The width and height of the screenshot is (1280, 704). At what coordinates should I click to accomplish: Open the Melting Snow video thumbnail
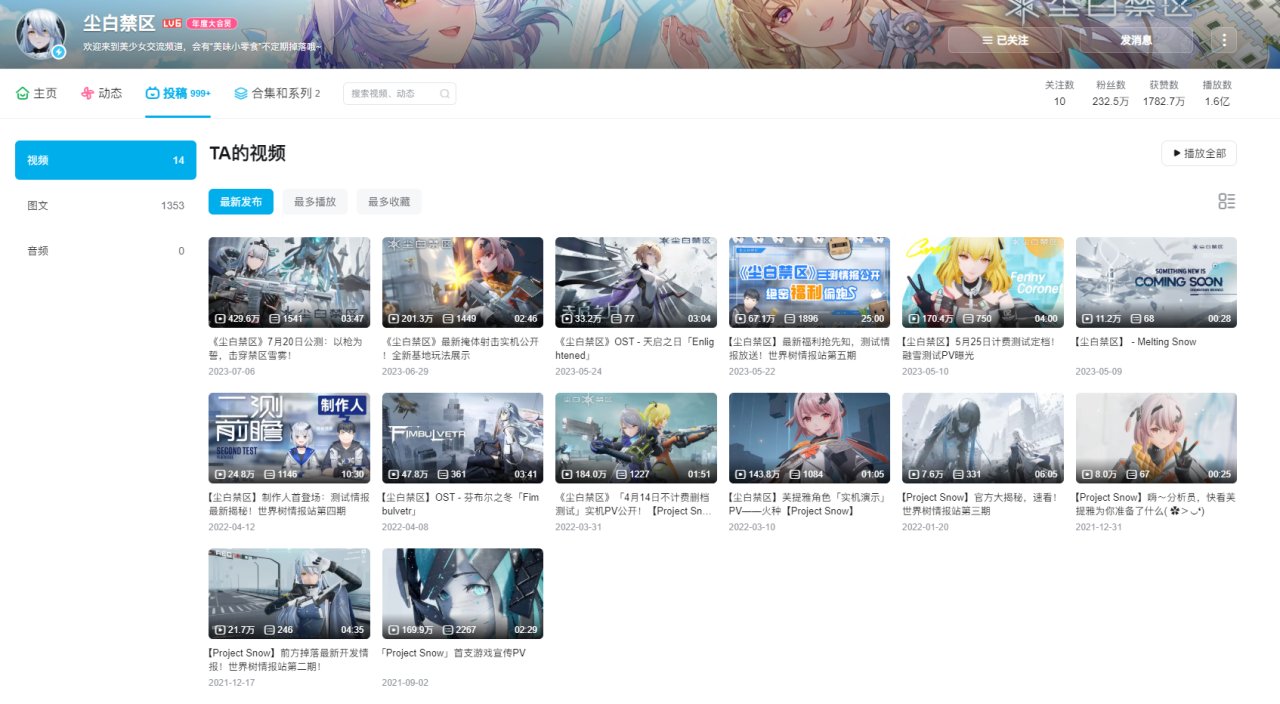[x=1156, y=282]
